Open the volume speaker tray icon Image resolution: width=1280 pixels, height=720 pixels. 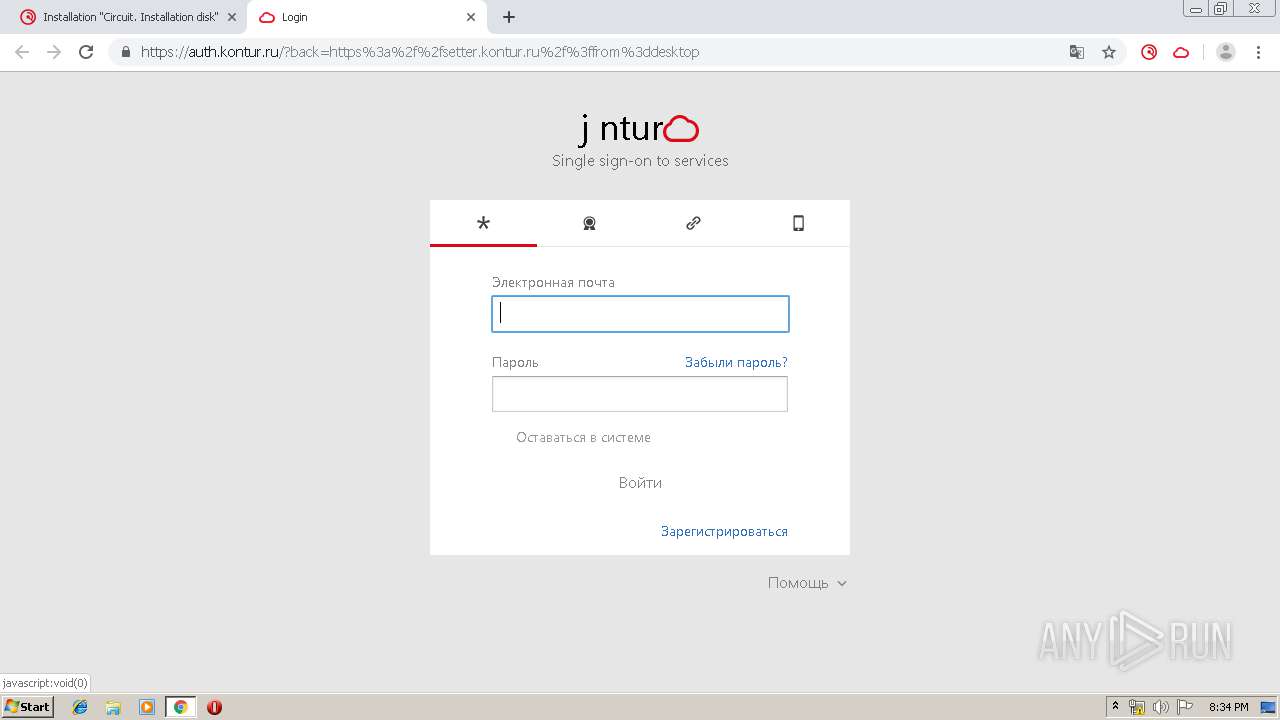[1161, 707]
